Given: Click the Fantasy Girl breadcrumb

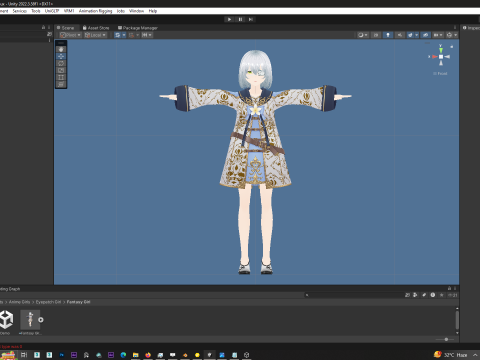Looking at the screenshot, I should point(78,302).
